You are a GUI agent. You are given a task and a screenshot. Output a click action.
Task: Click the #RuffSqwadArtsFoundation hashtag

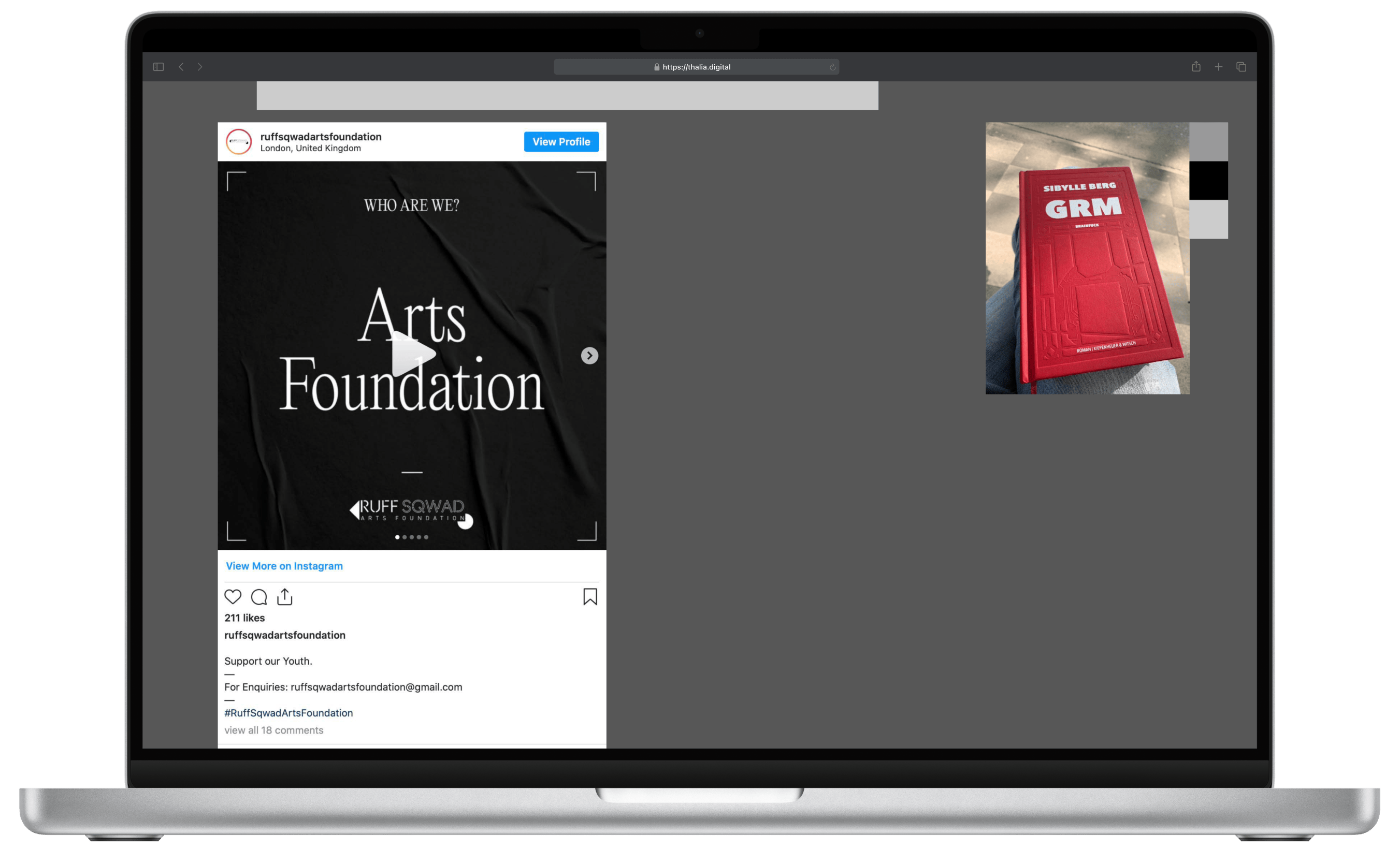pyautogui.click(x=288, y=713)
